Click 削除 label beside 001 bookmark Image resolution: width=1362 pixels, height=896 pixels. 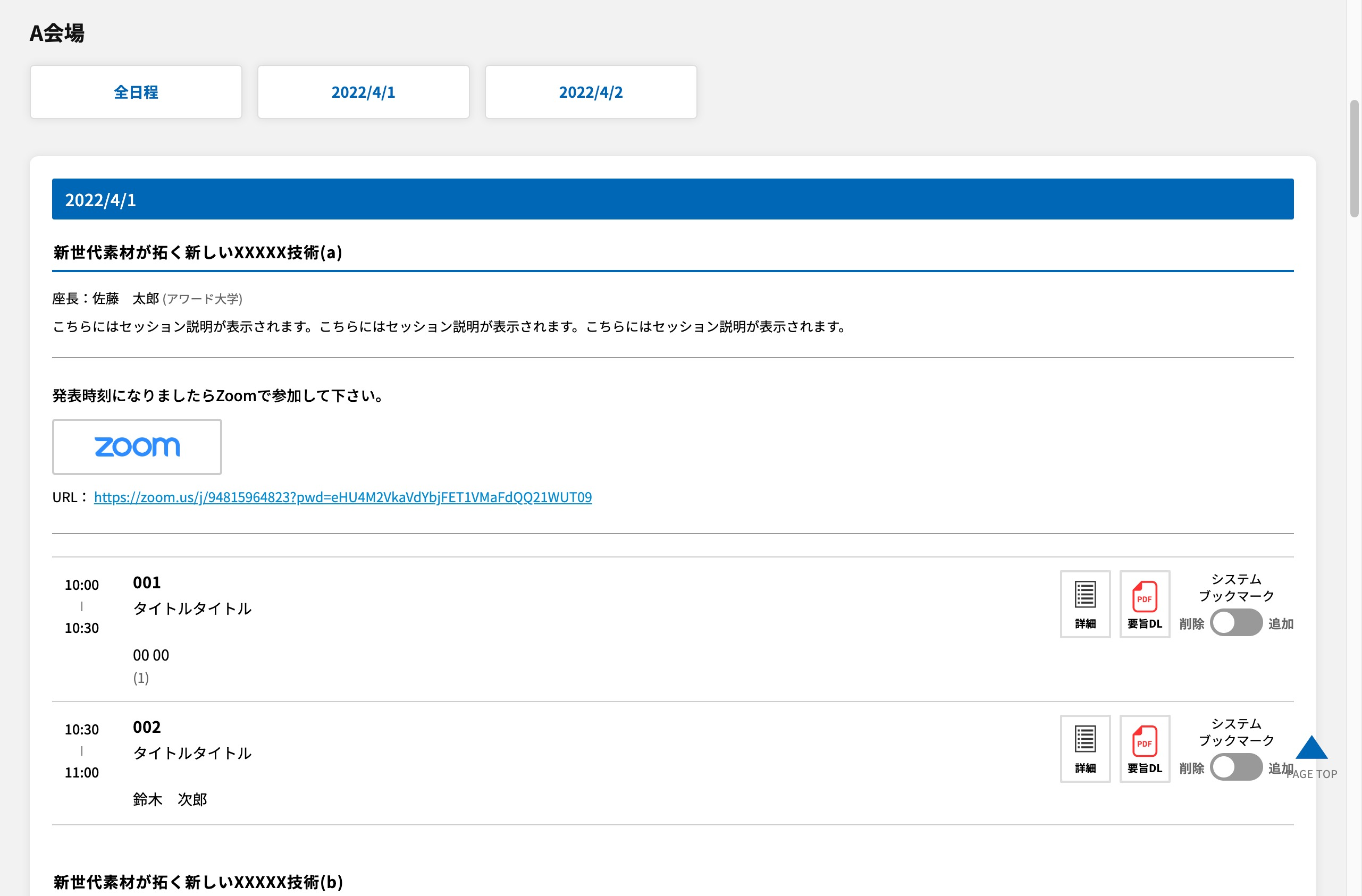point(1191,624)
